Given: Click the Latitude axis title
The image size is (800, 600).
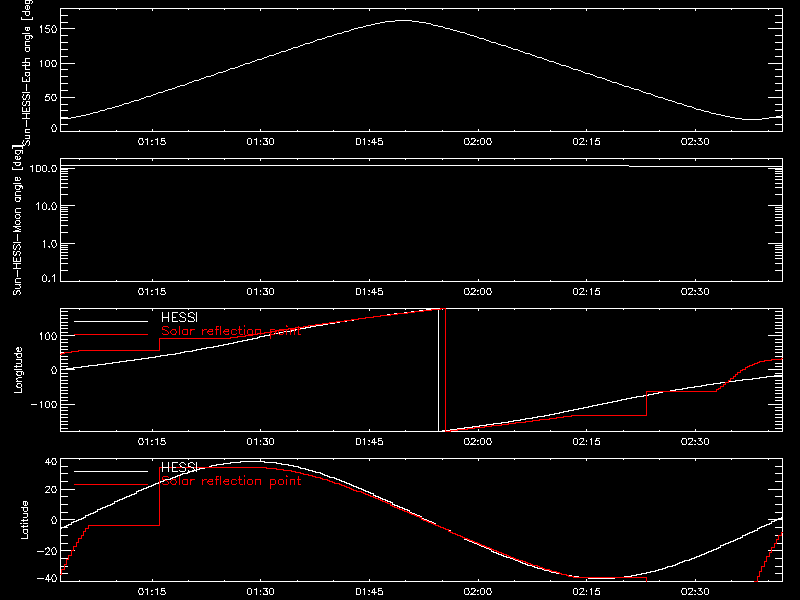Looking at the screenshot, I should (24, 519).
